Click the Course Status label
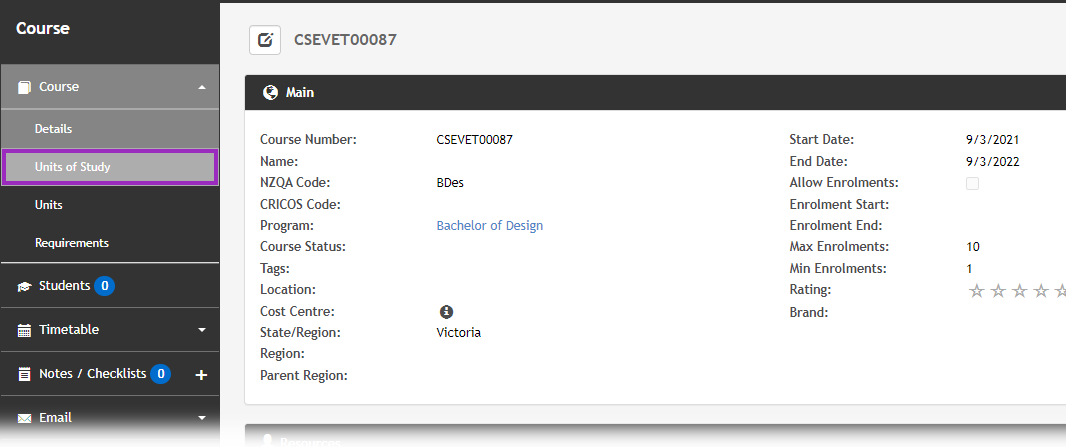Screen dimensions: 1066x447 coord(303,247)
